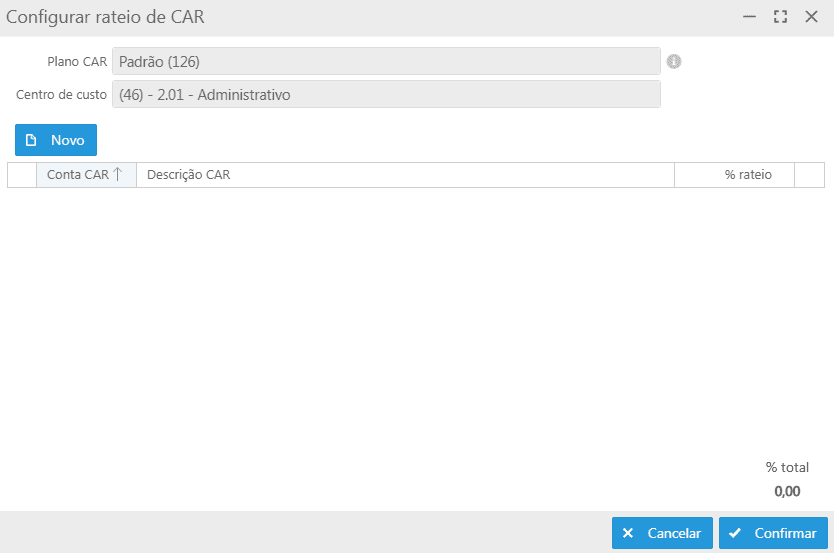The height and width of the screenshot is (553, 834).
Task: Click the blank last header cell after % rateio
Action: 809,175
